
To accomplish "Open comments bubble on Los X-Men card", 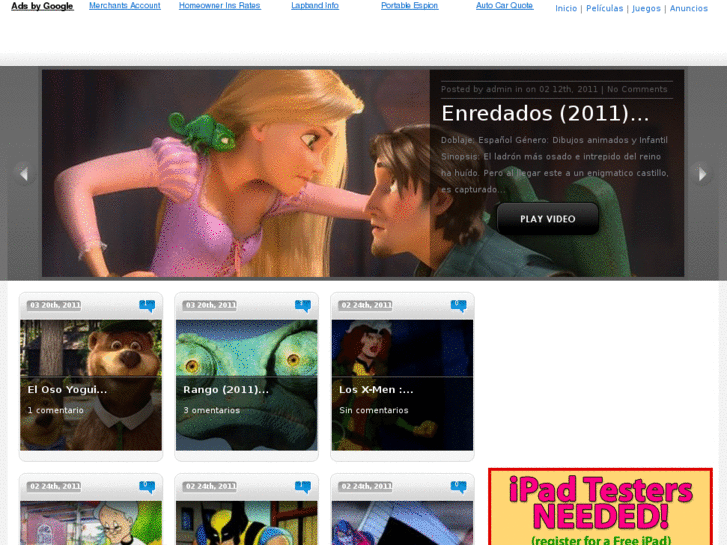I will [459, 305].
